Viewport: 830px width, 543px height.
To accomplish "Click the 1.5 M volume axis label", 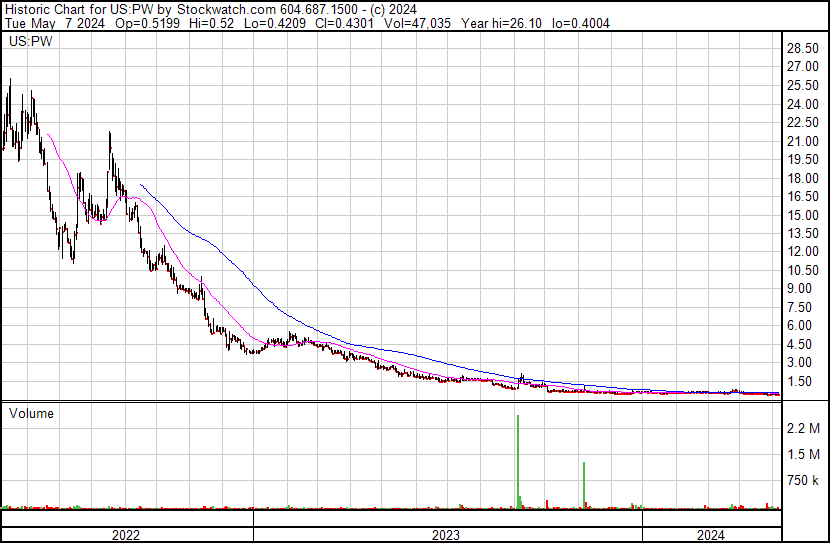I will (x=803, y=455).
